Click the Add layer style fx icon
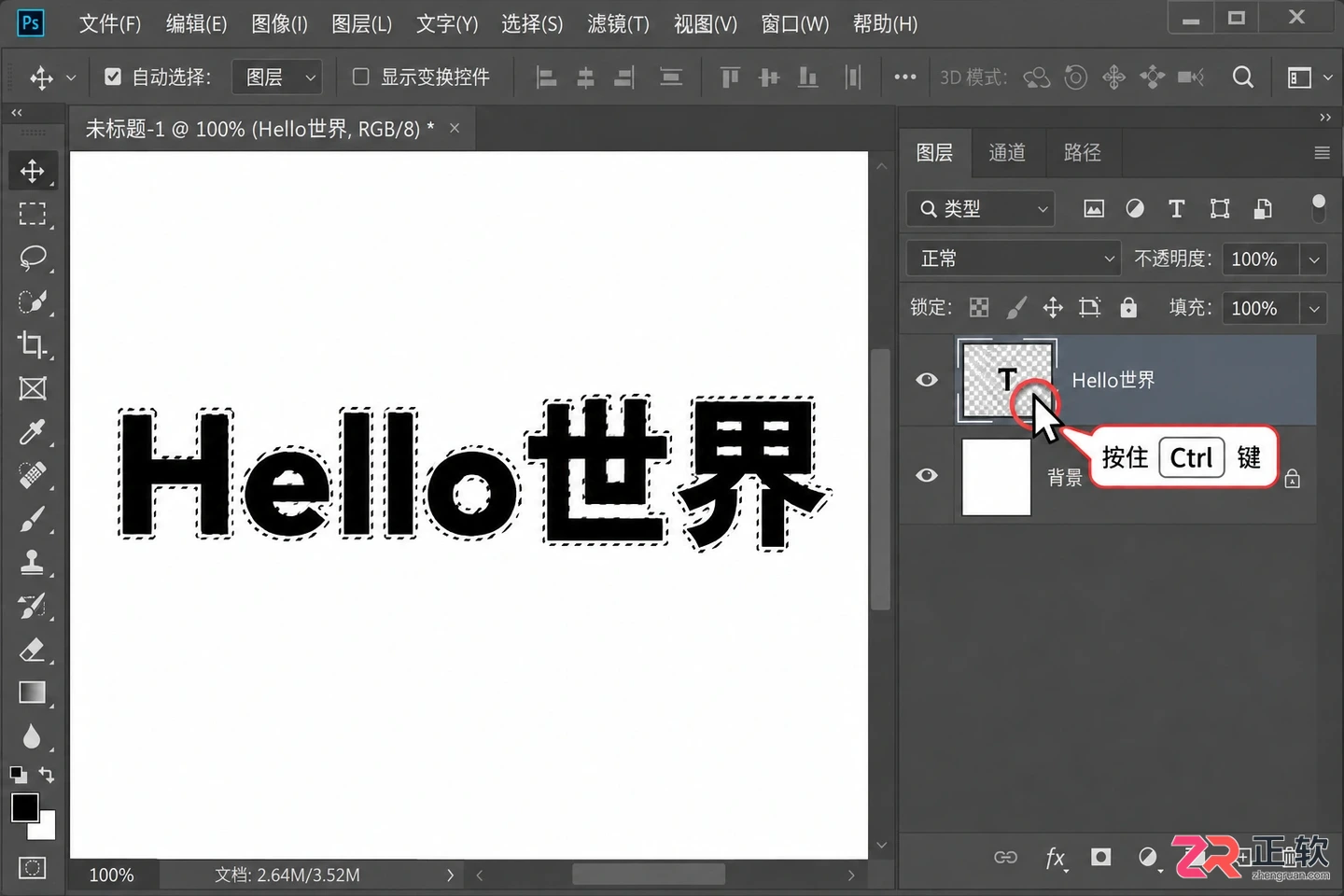The image size is (1344, 896). point(1055,858)
